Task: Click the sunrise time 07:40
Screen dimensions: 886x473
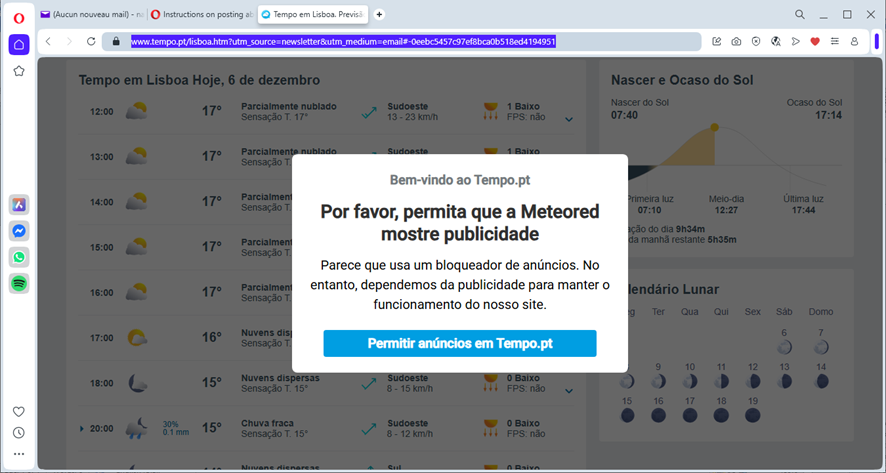Action: coord(624,115)
